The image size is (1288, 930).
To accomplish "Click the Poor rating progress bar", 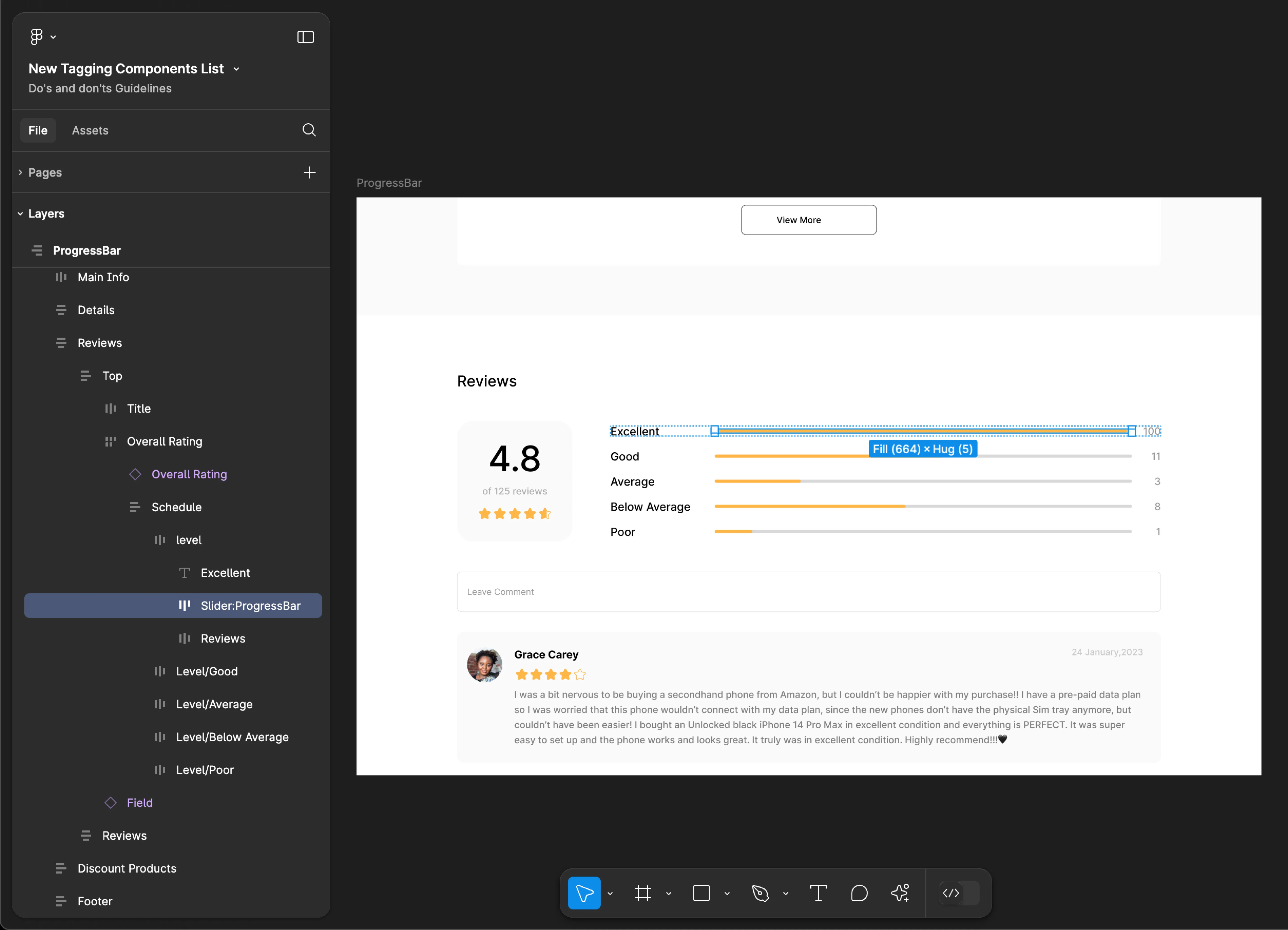I will pos(923,531).
